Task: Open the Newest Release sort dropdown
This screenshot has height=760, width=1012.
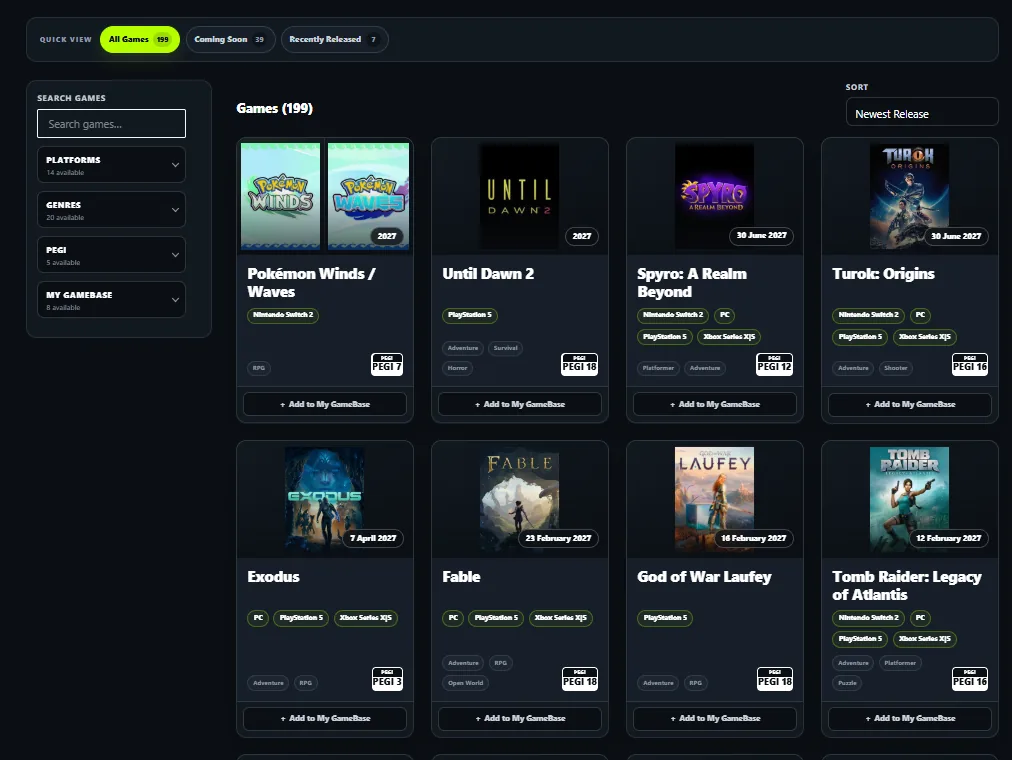Action: pyautogui.click(x=922, y=114)
